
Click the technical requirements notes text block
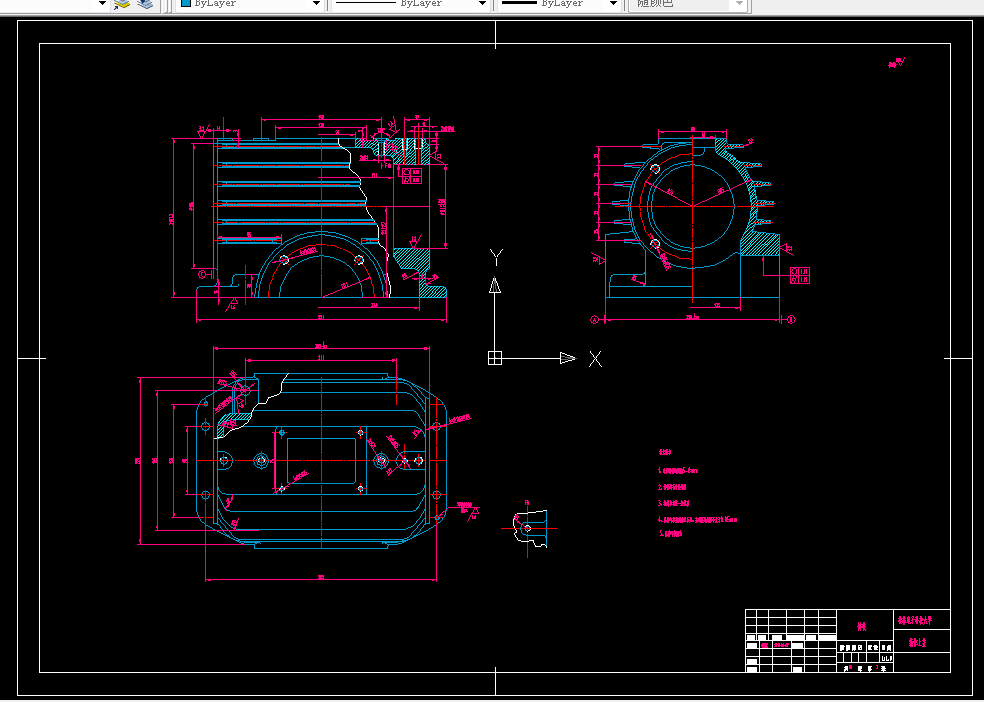click(x=697, y=493)
